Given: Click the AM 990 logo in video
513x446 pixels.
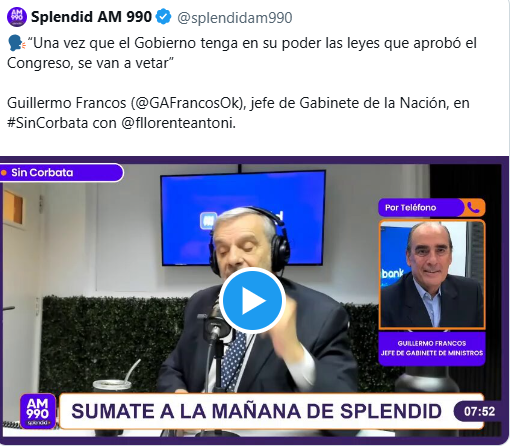Looking at the screenshot, I should tap(38, 411).
